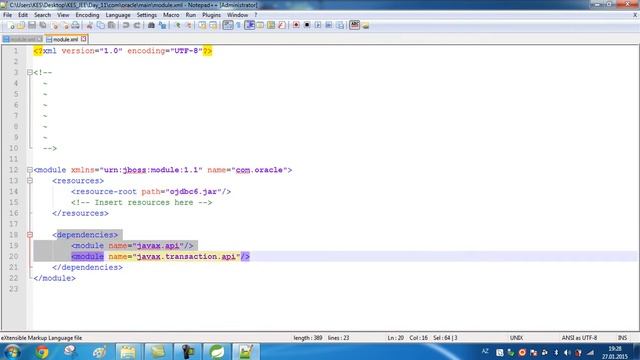
Task: Open the Language menu
Action: point(118,15)
